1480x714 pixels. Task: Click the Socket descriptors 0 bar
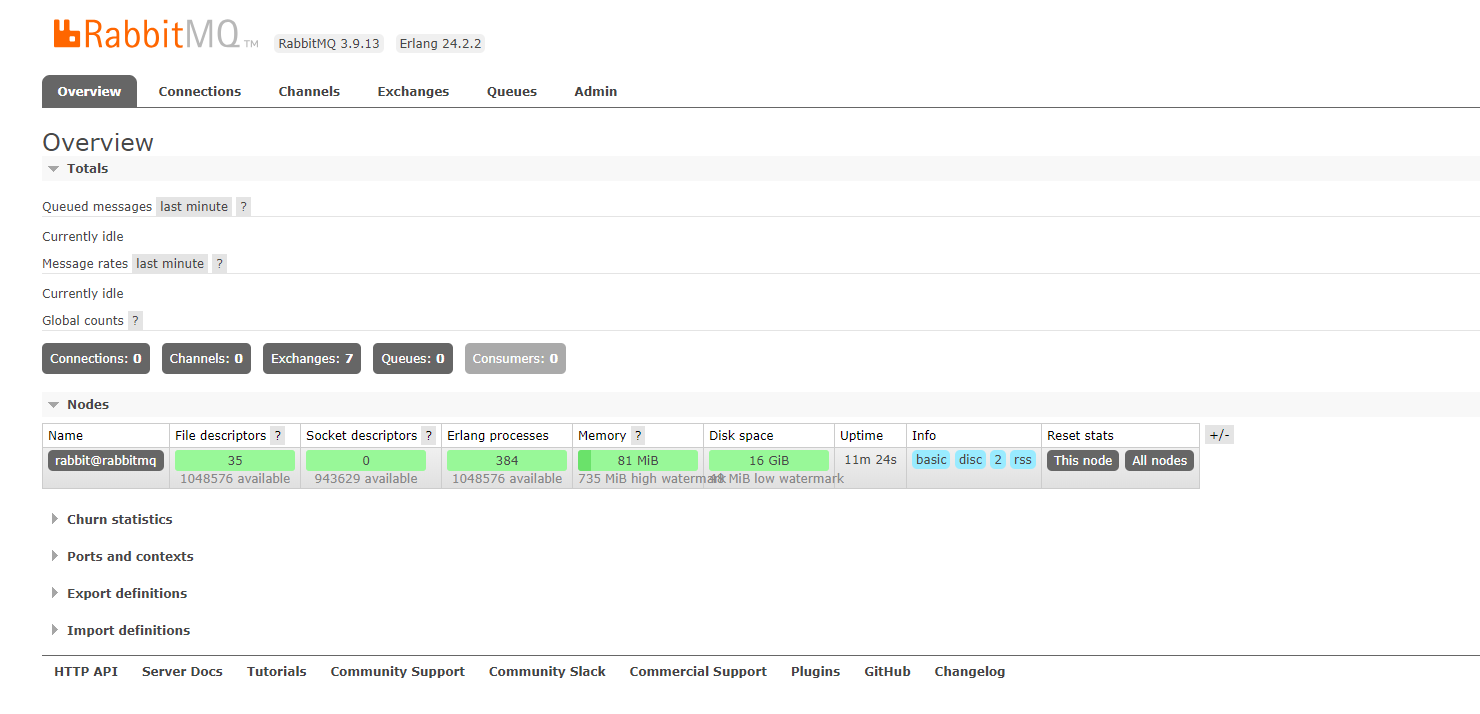366,461
